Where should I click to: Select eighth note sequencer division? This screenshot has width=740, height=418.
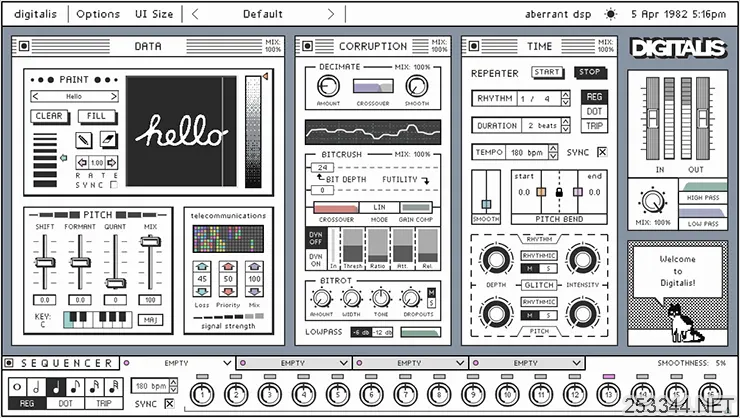click(x=75, y=387)
